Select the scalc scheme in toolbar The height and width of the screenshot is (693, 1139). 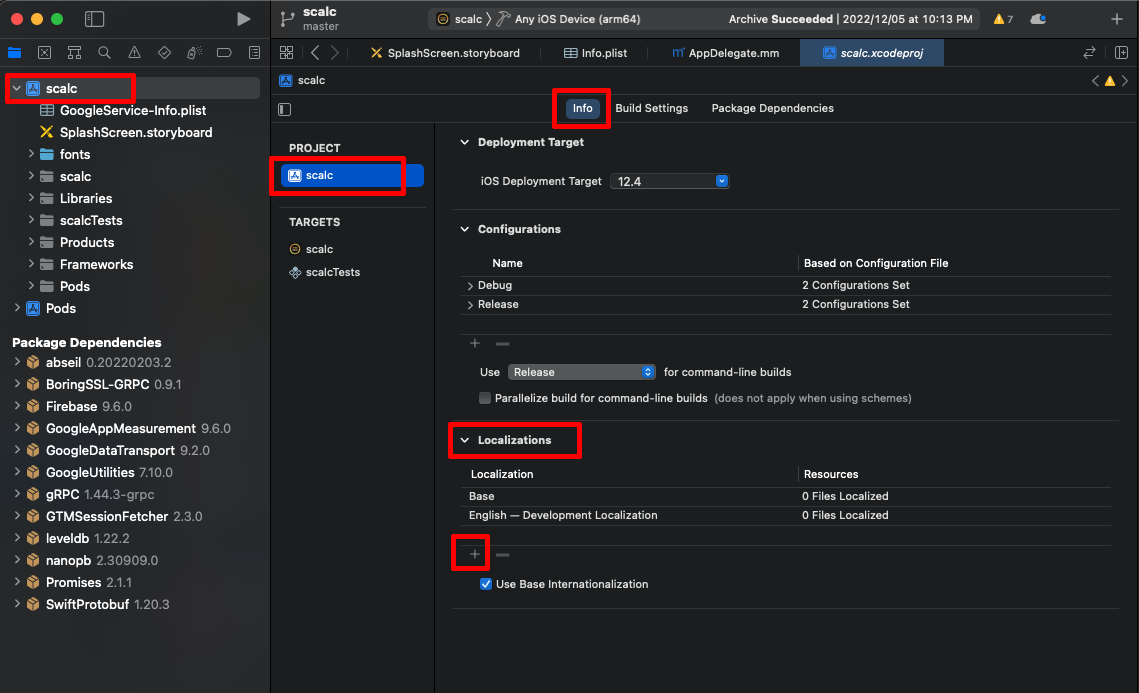[x=459, y=19]
